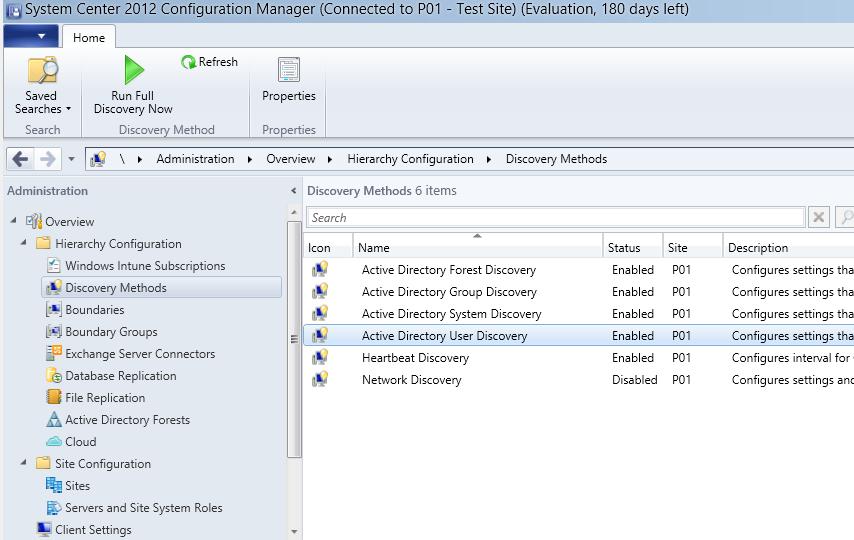Sort by the Name column header
The height and width of the screenshot is (540, 854).
(478, 247)
